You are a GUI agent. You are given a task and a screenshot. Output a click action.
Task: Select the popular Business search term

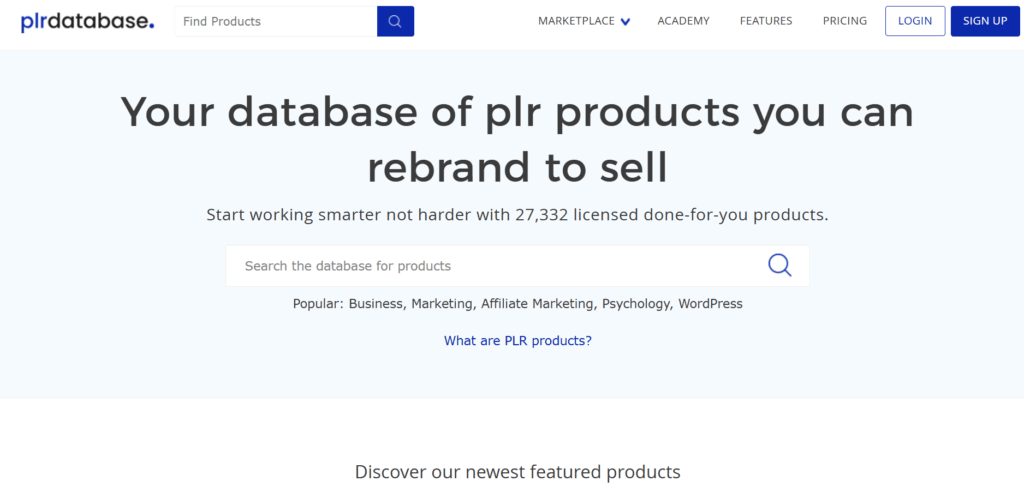[x=375, y=304]
